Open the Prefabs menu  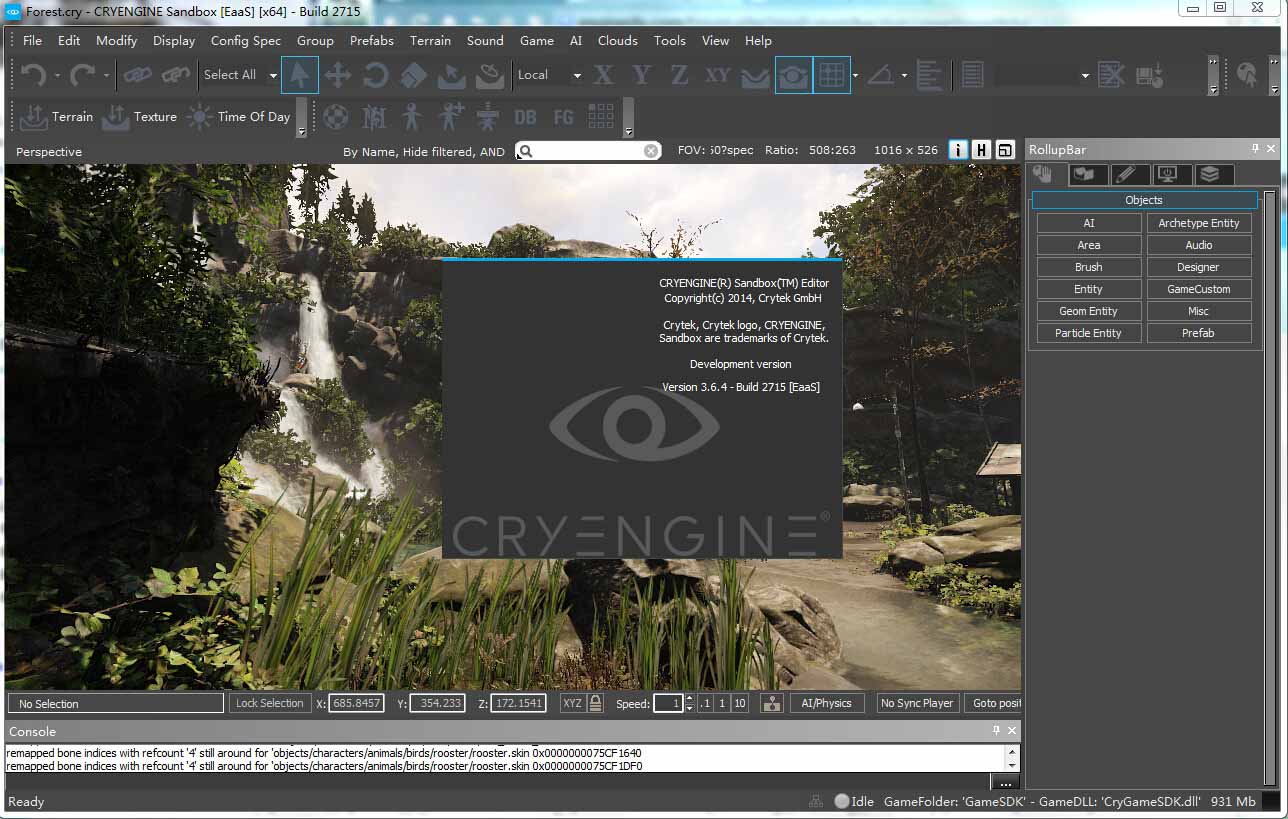[x=372, y=40]
